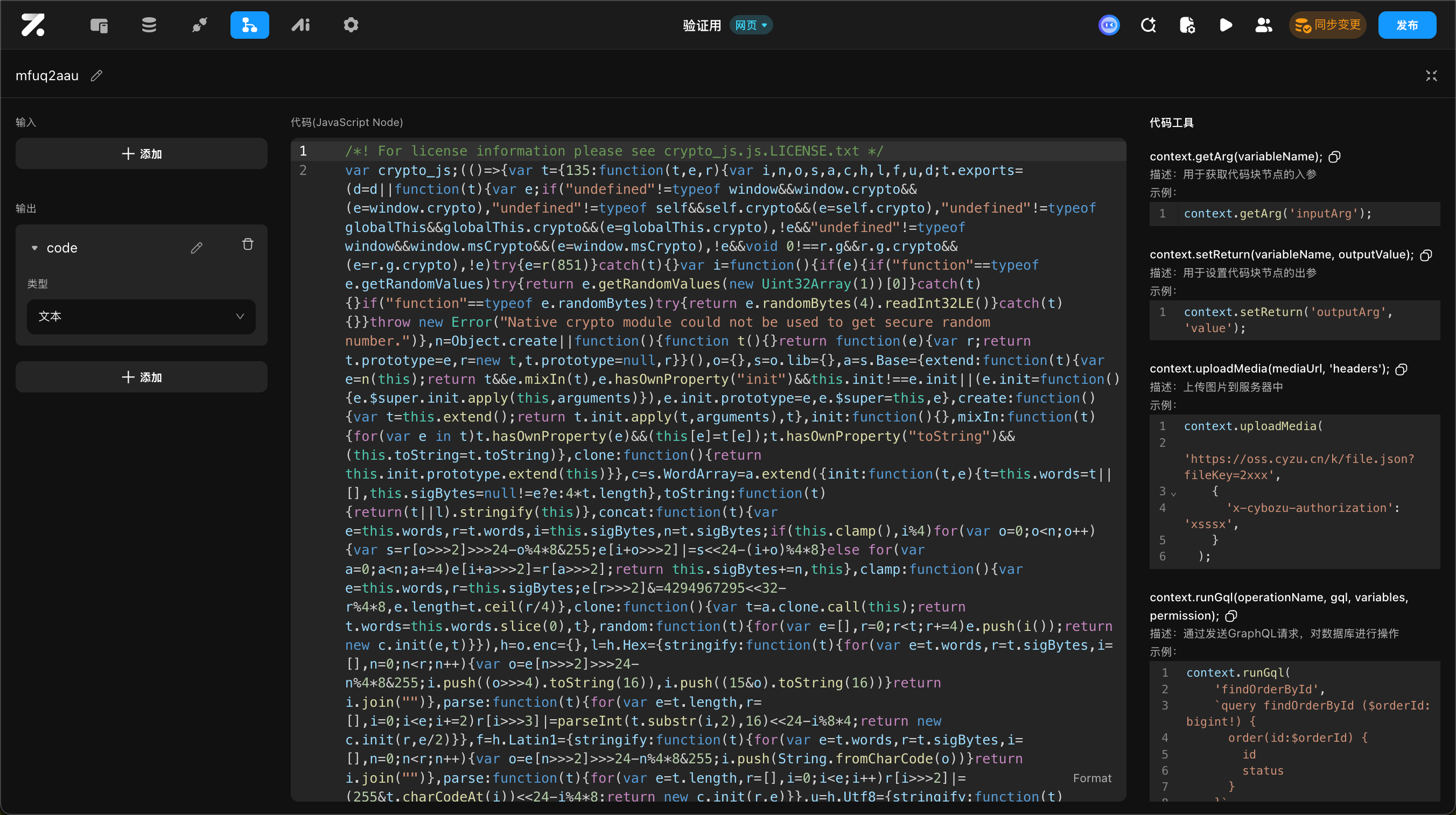
Task: Edit the code output name pencil
Action: (196, 248)
